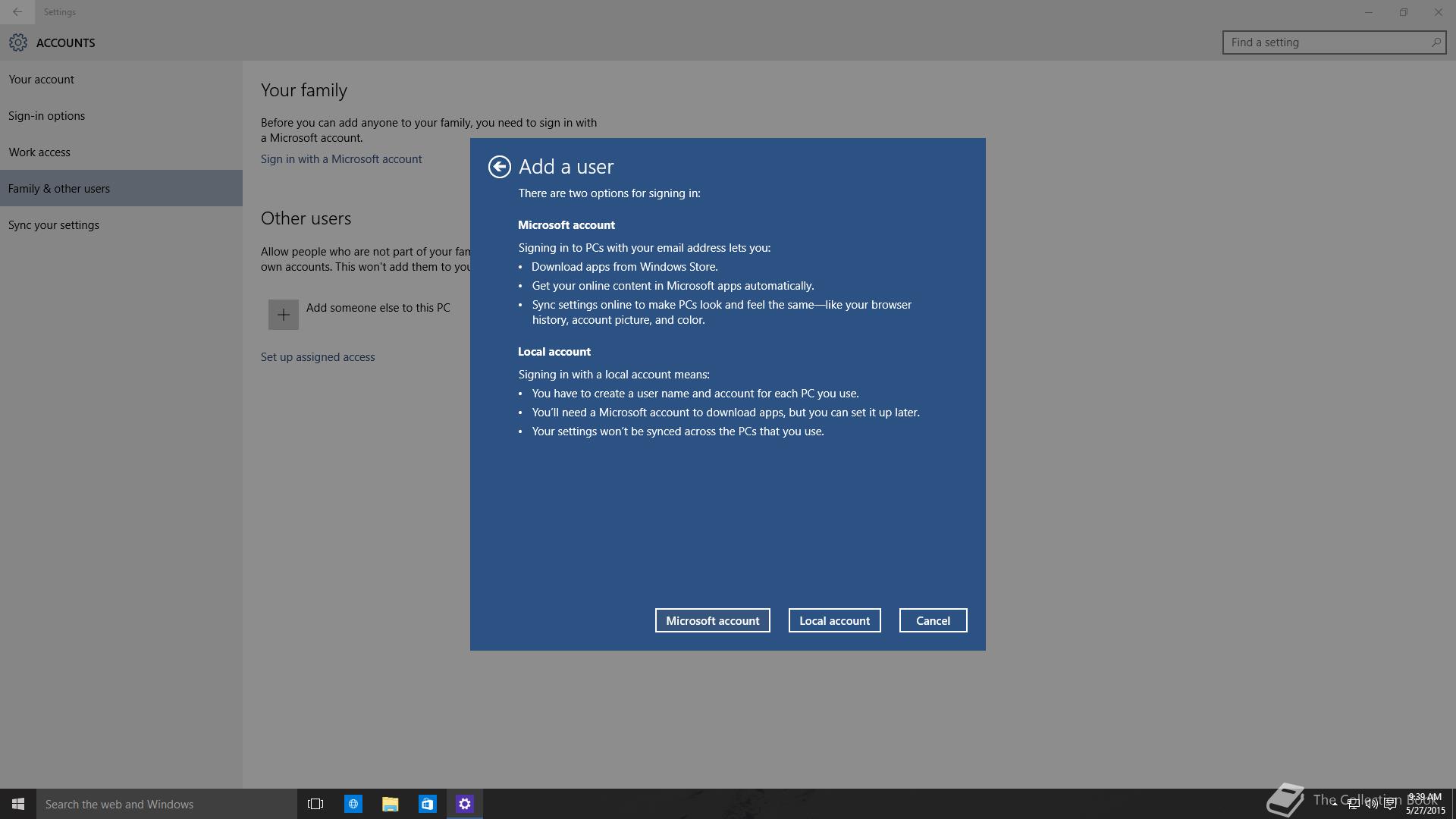Click the Settings gear in taskbar

[x=464, y=804]
